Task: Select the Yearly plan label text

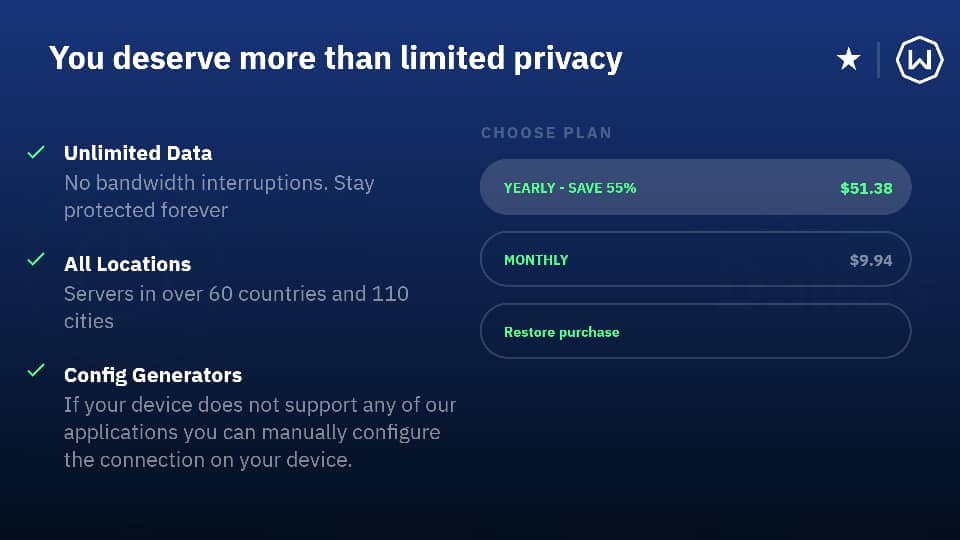Action: click(570, 188)
